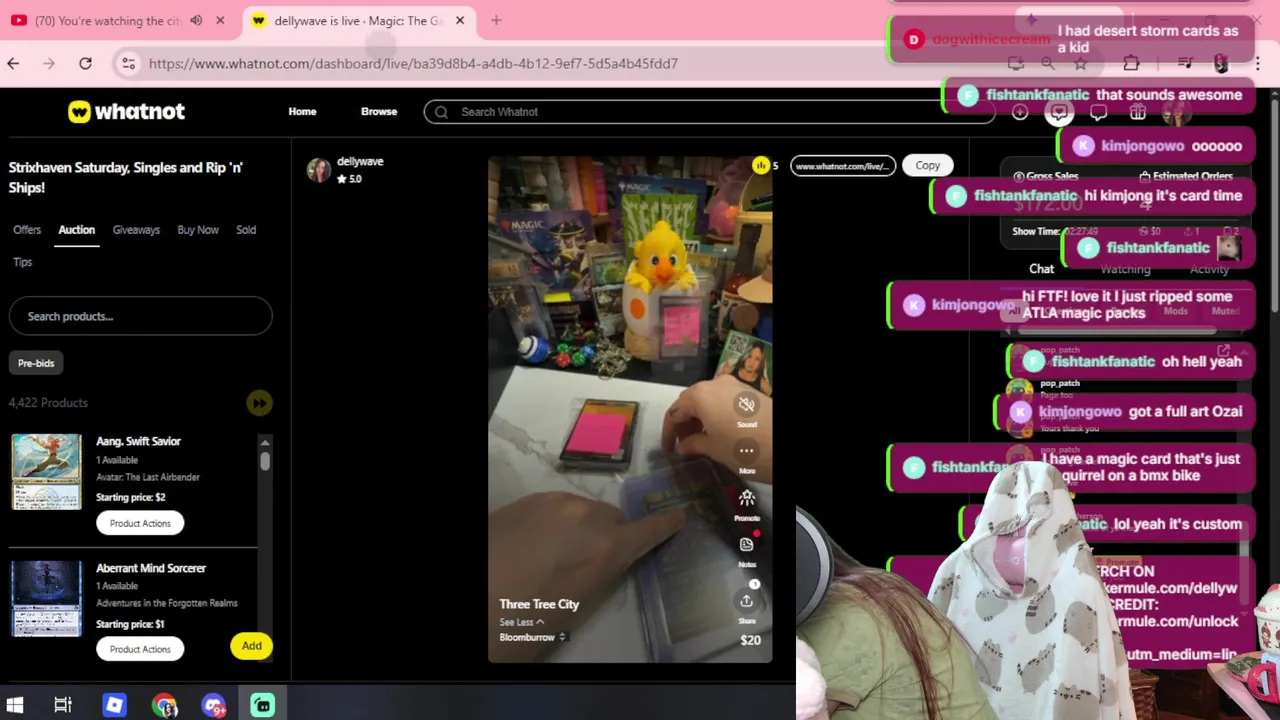Click the Promote icon on the live video

[746, 497]
